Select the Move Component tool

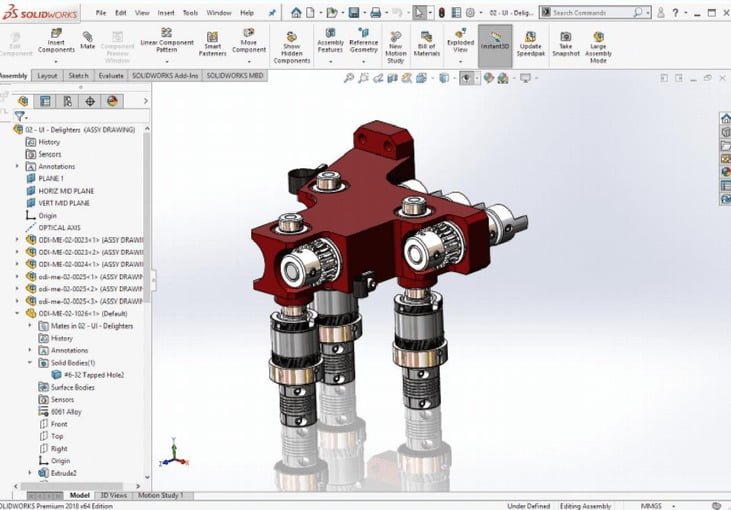[248, 41]
